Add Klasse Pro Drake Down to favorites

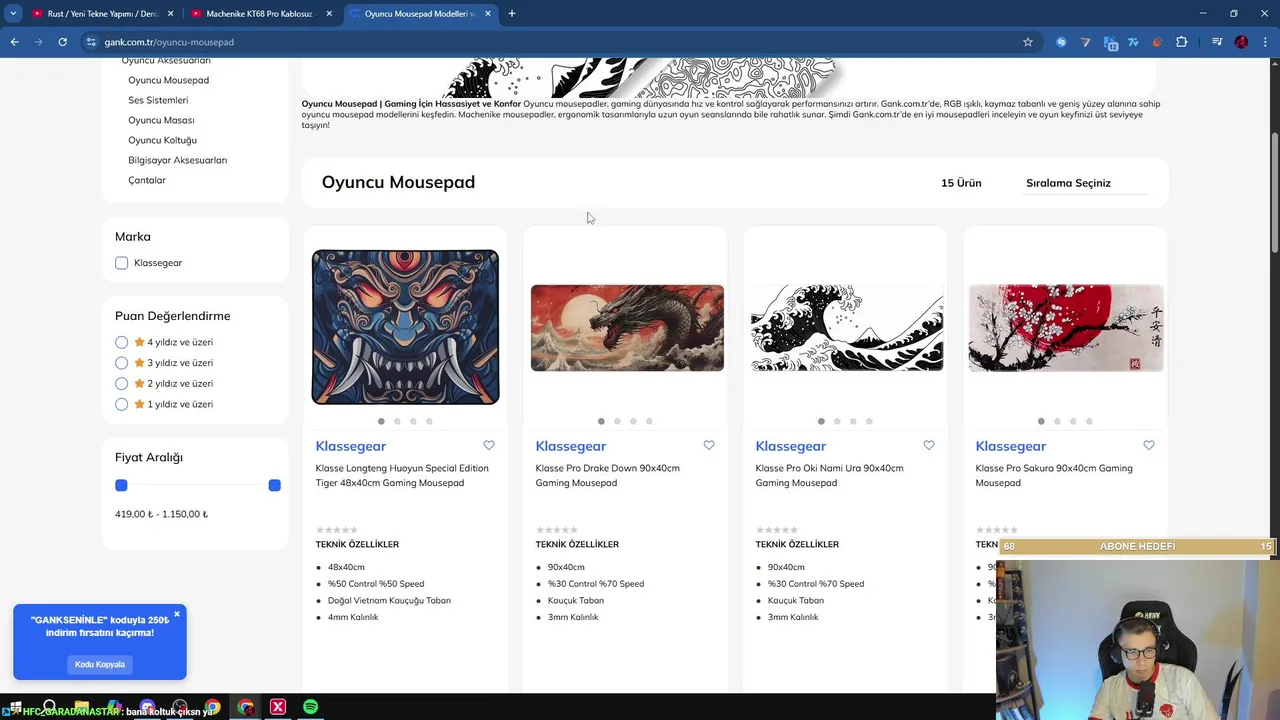coord(709,445)
